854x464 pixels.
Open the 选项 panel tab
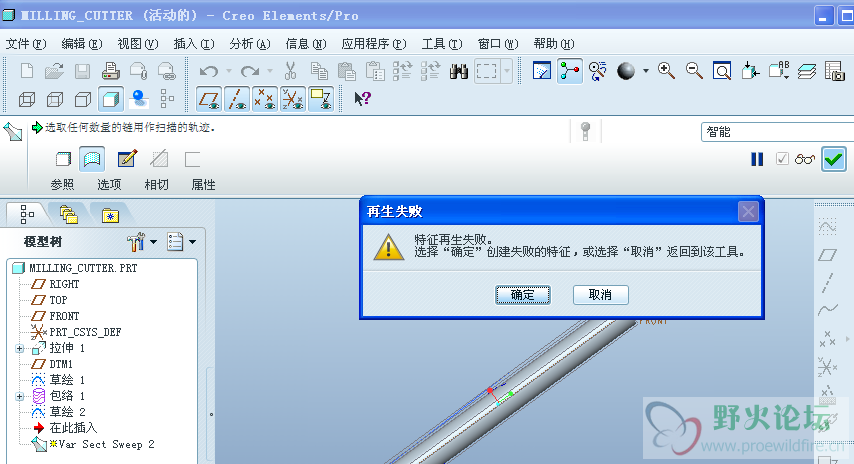[x=109, y=185]
